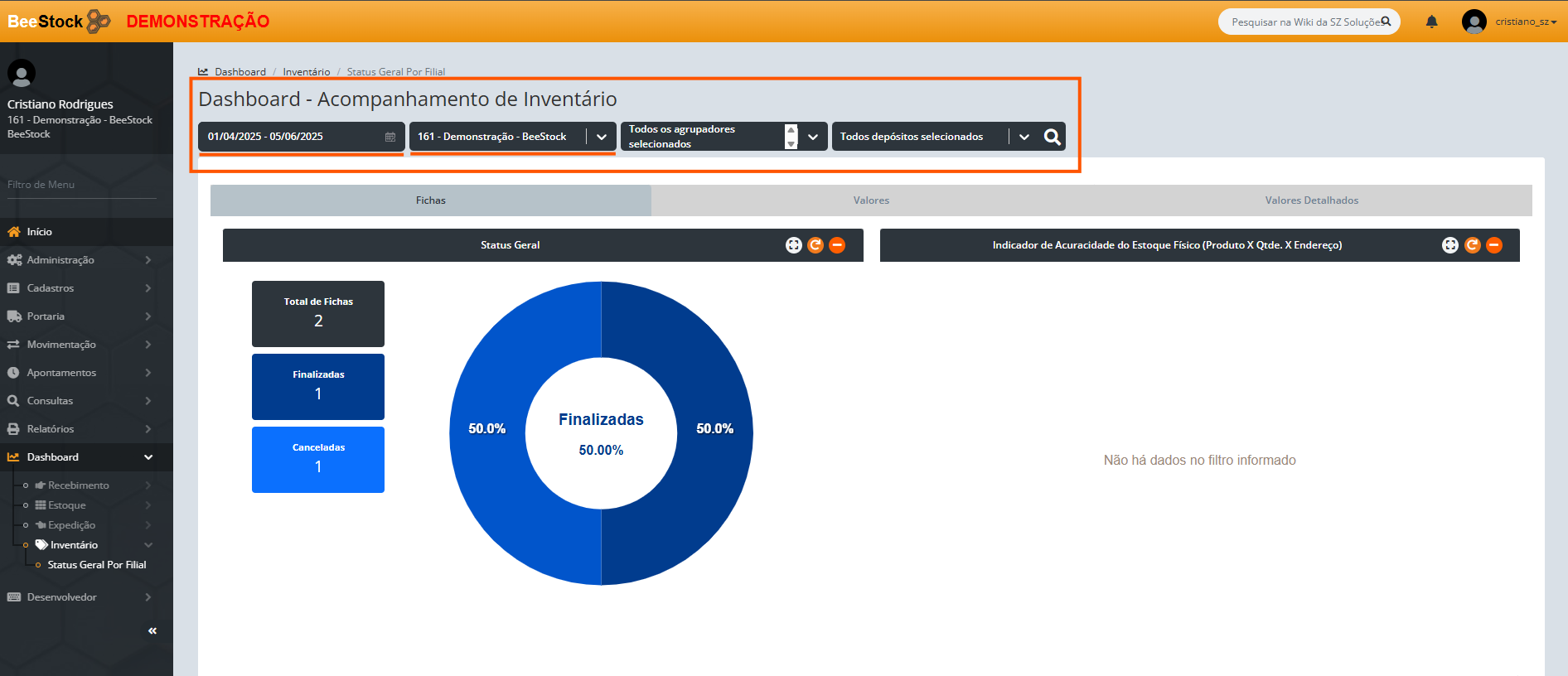
Task: Fullscreen the Indicador de Acuracidade panel
Action: click(1449, 245)
